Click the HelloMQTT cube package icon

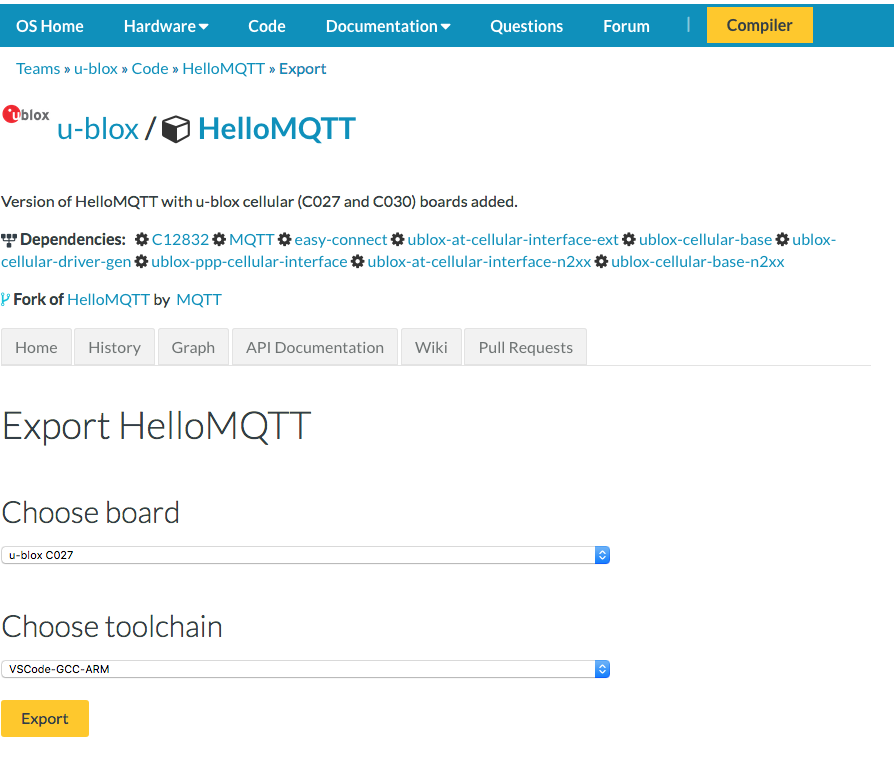pos(176,129)
